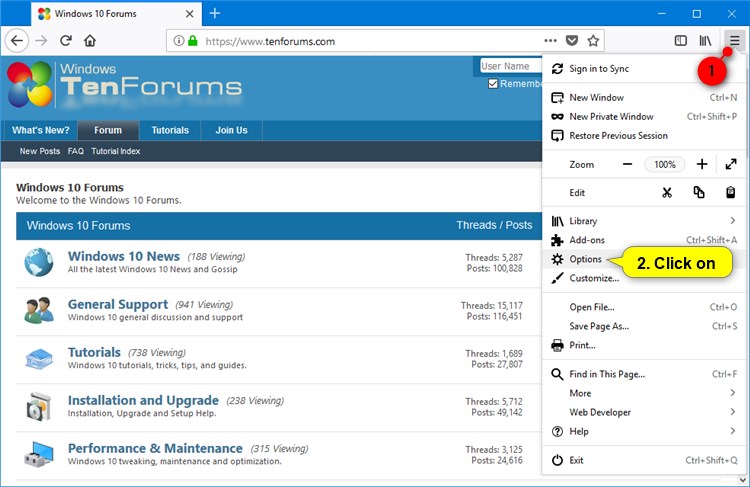Cut selection using scissors icon

667,192
